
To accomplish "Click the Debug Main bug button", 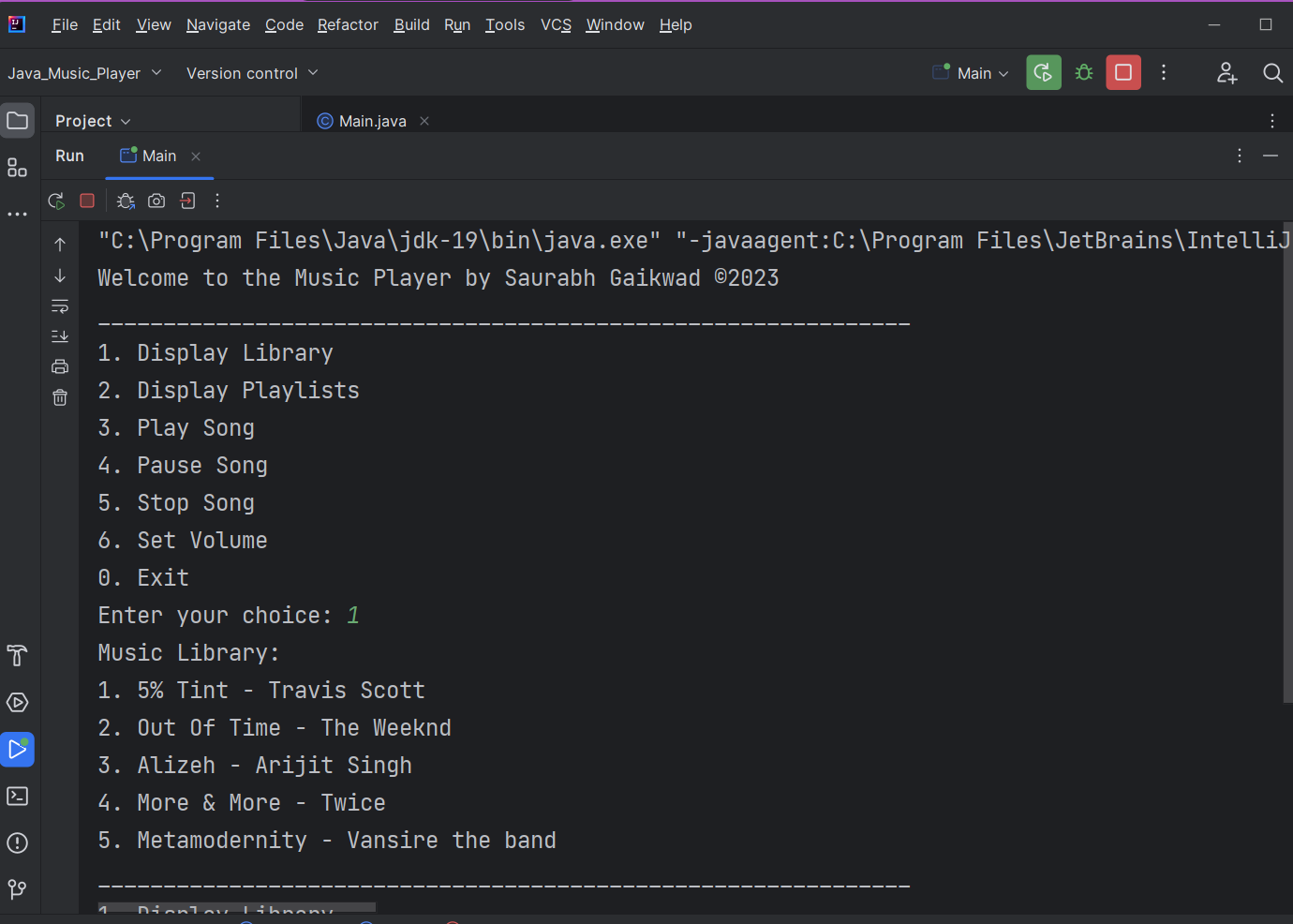I will click(x=1084, y=72).
